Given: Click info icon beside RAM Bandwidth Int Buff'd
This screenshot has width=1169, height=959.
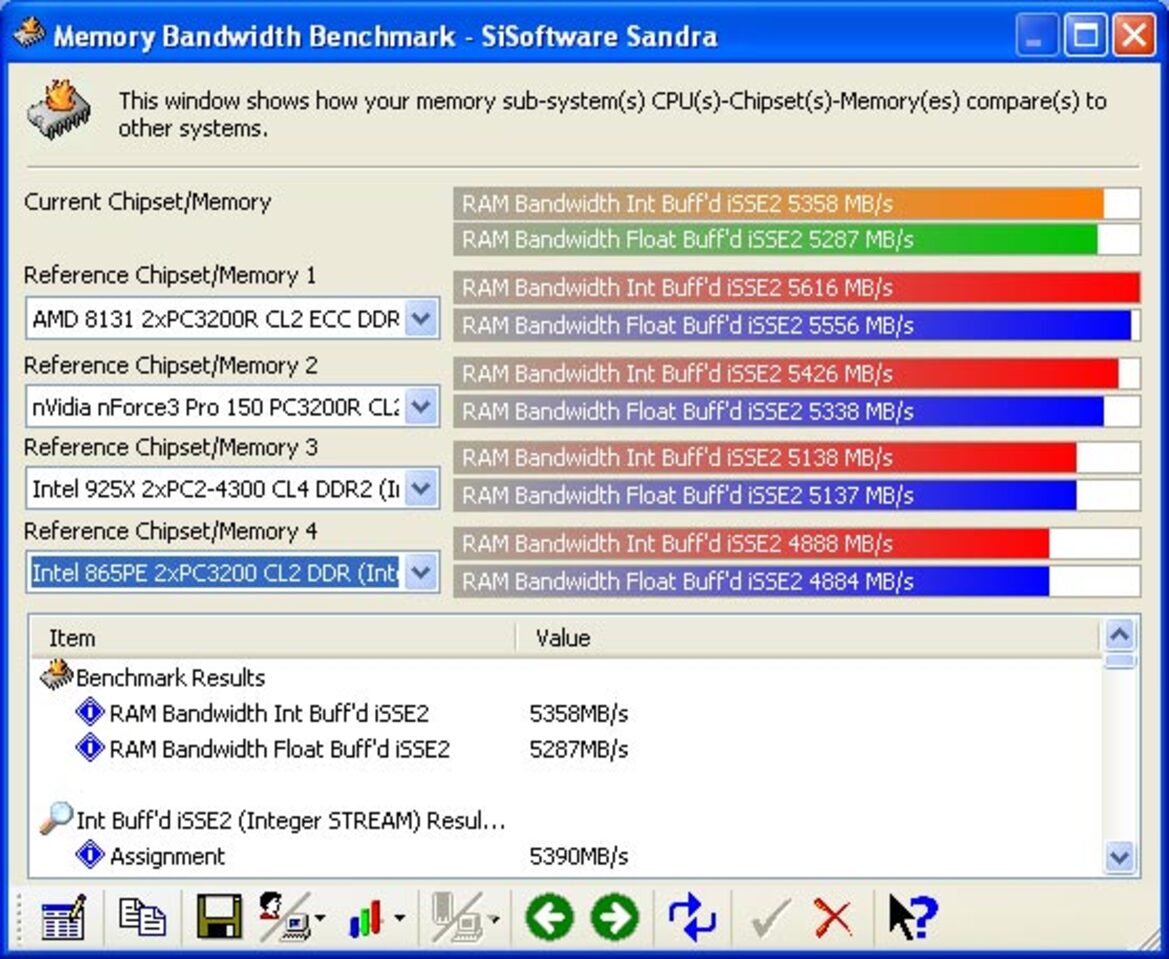Looking at the screenshot, I should point(90,712).
